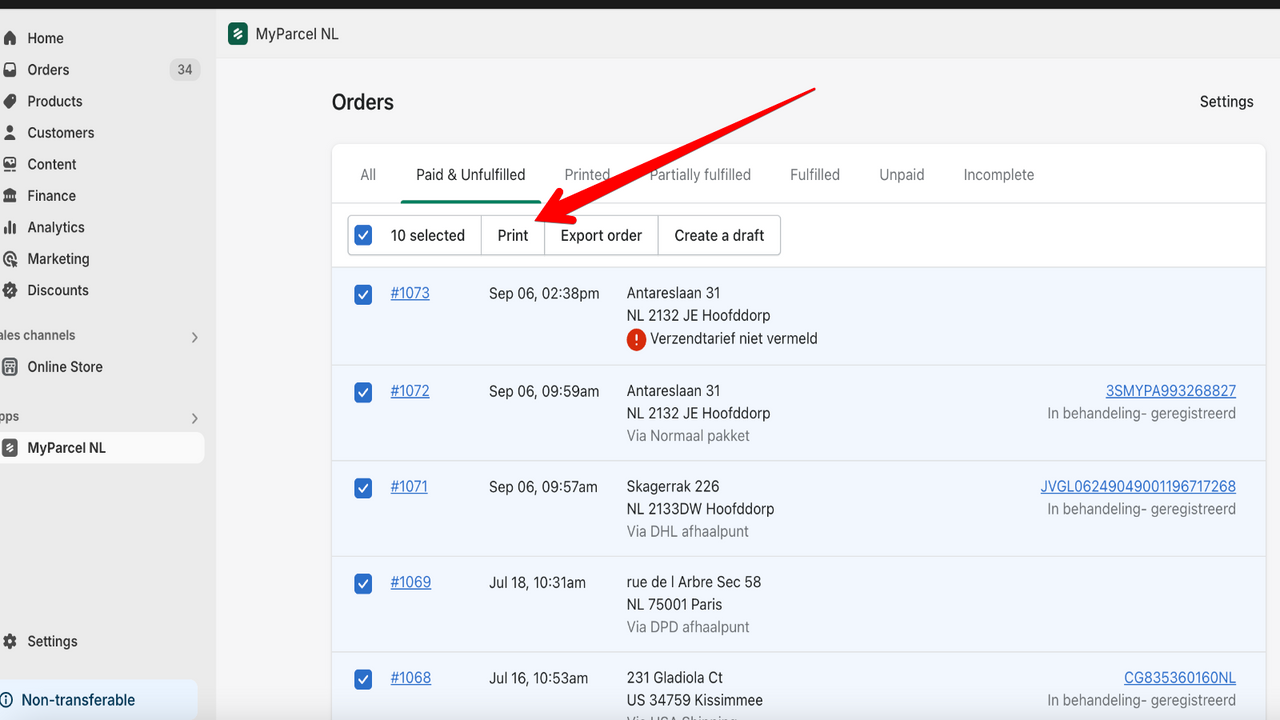Click the Settings gear icon in sidebar

(10, 642)
